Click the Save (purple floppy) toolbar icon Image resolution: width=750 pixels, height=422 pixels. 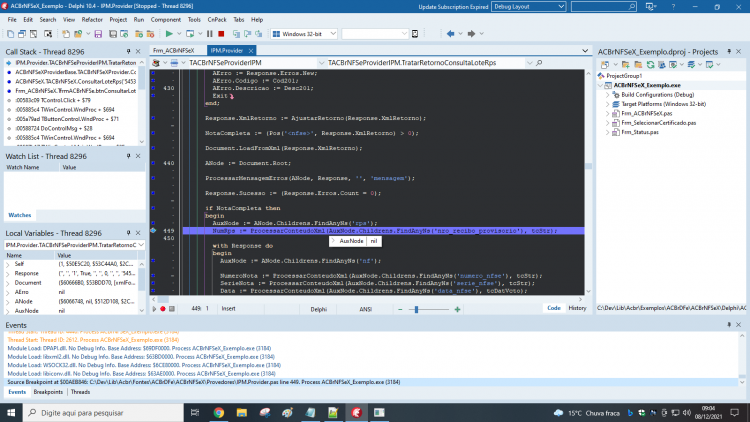point(98,34)
